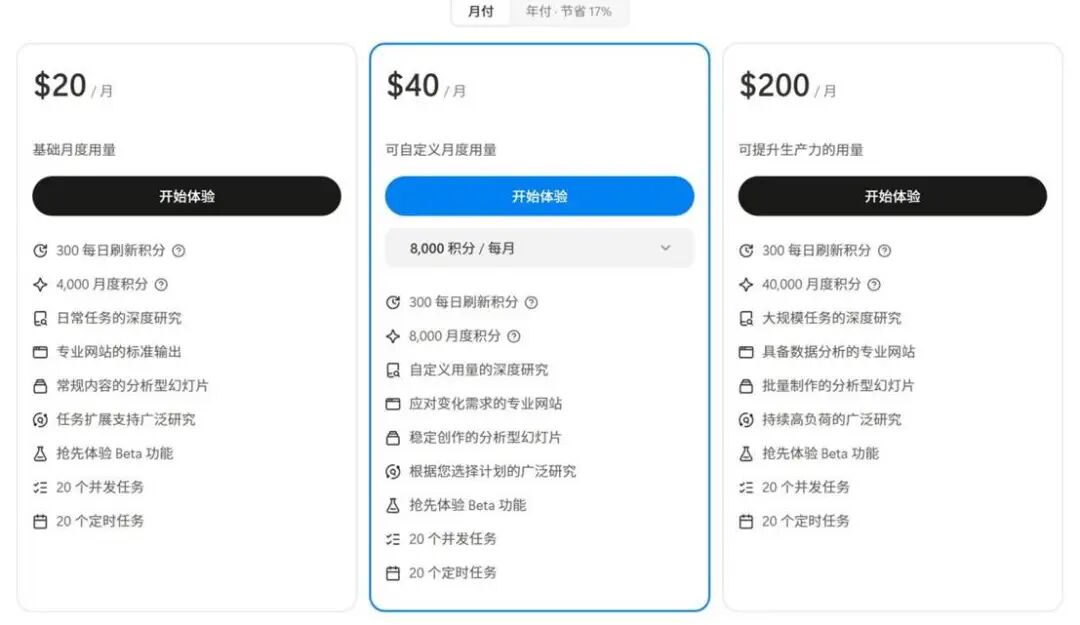Image resolution: width=1080 pixels, height=625 pixels.
Task: Click 应对变化需求的专业网站 feature text
Action: (x=485, y=404)
